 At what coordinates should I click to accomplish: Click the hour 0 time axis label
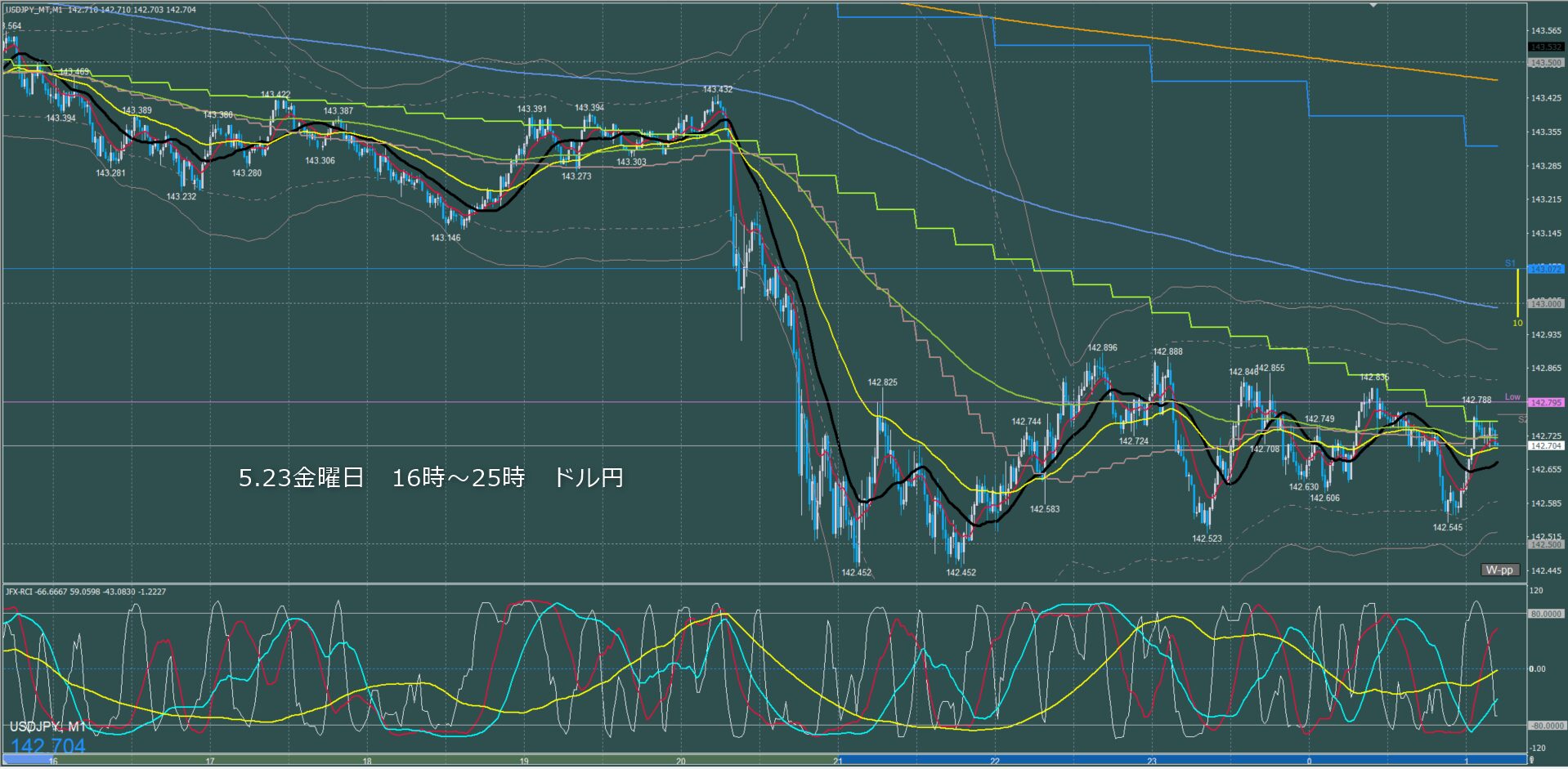[x=1309, y=761]
